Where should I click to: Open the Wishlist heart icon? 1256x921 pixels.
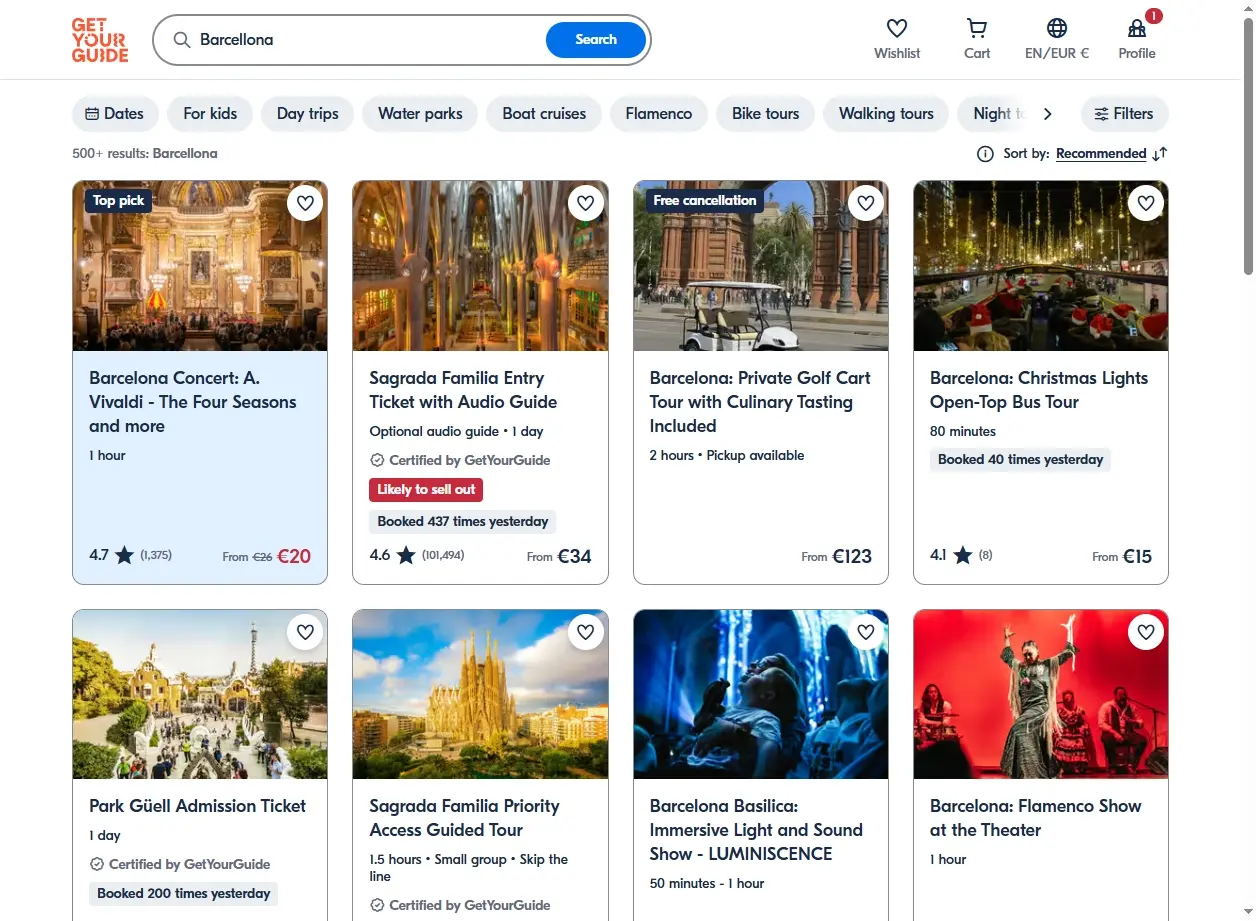(897, 28)
